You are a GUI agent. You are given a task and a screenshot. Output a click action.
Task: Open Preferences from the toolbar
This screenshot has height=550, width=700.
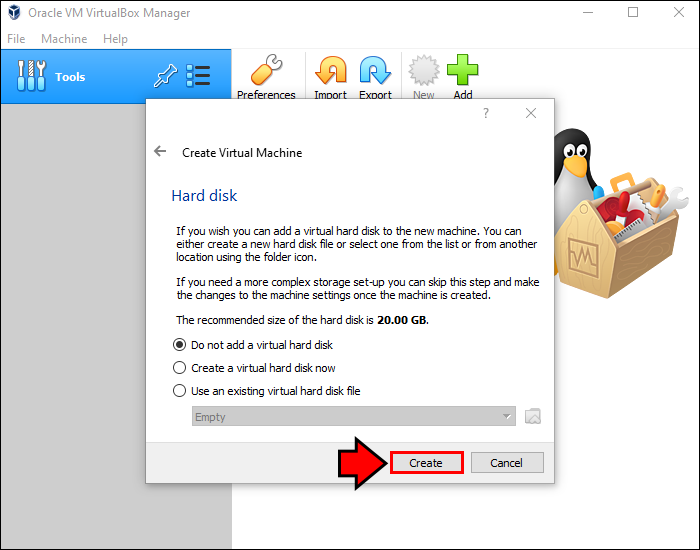(266, 76)
